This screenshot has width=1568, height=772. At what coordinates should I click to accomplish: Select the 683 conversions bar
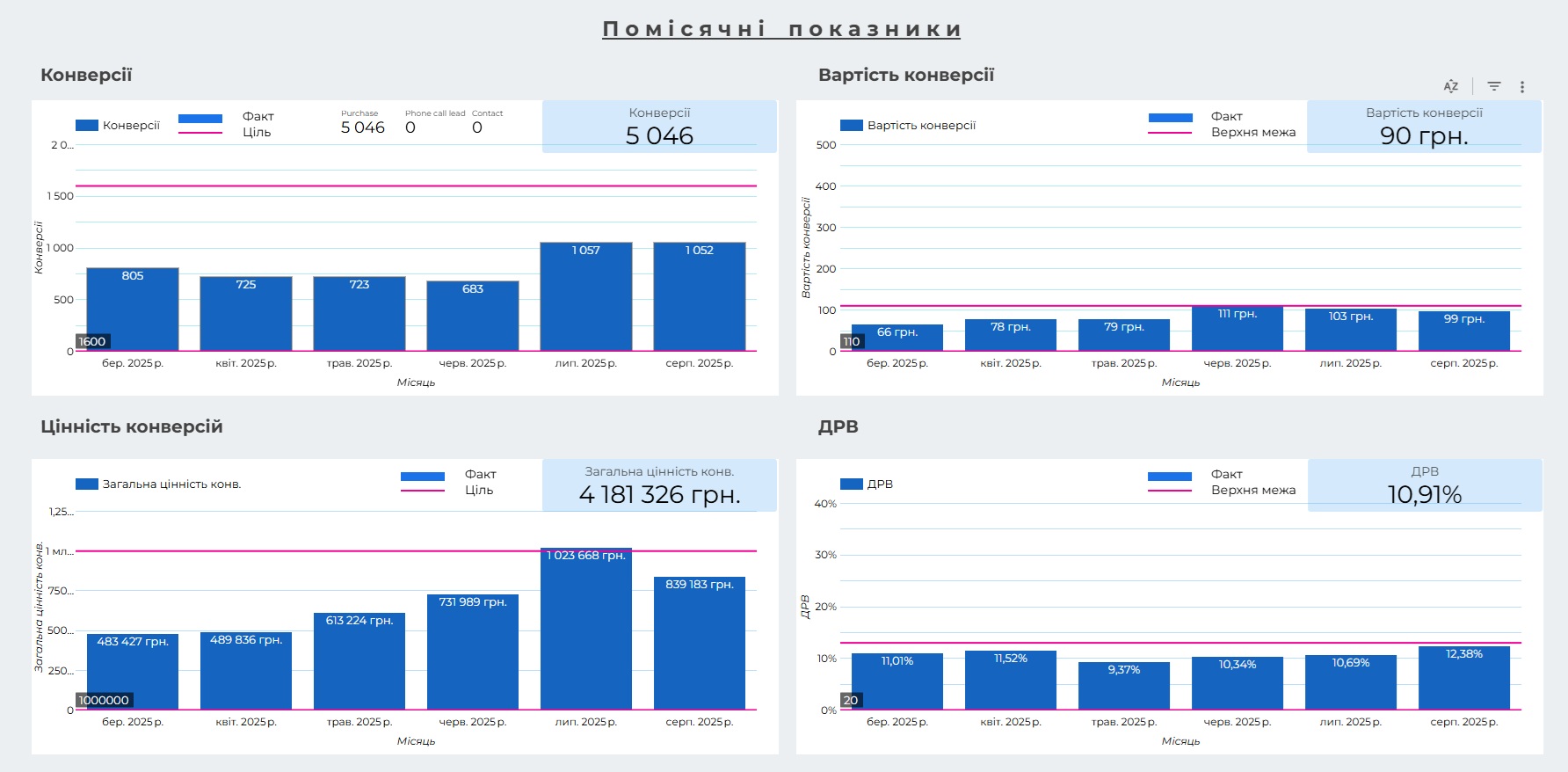472,318
